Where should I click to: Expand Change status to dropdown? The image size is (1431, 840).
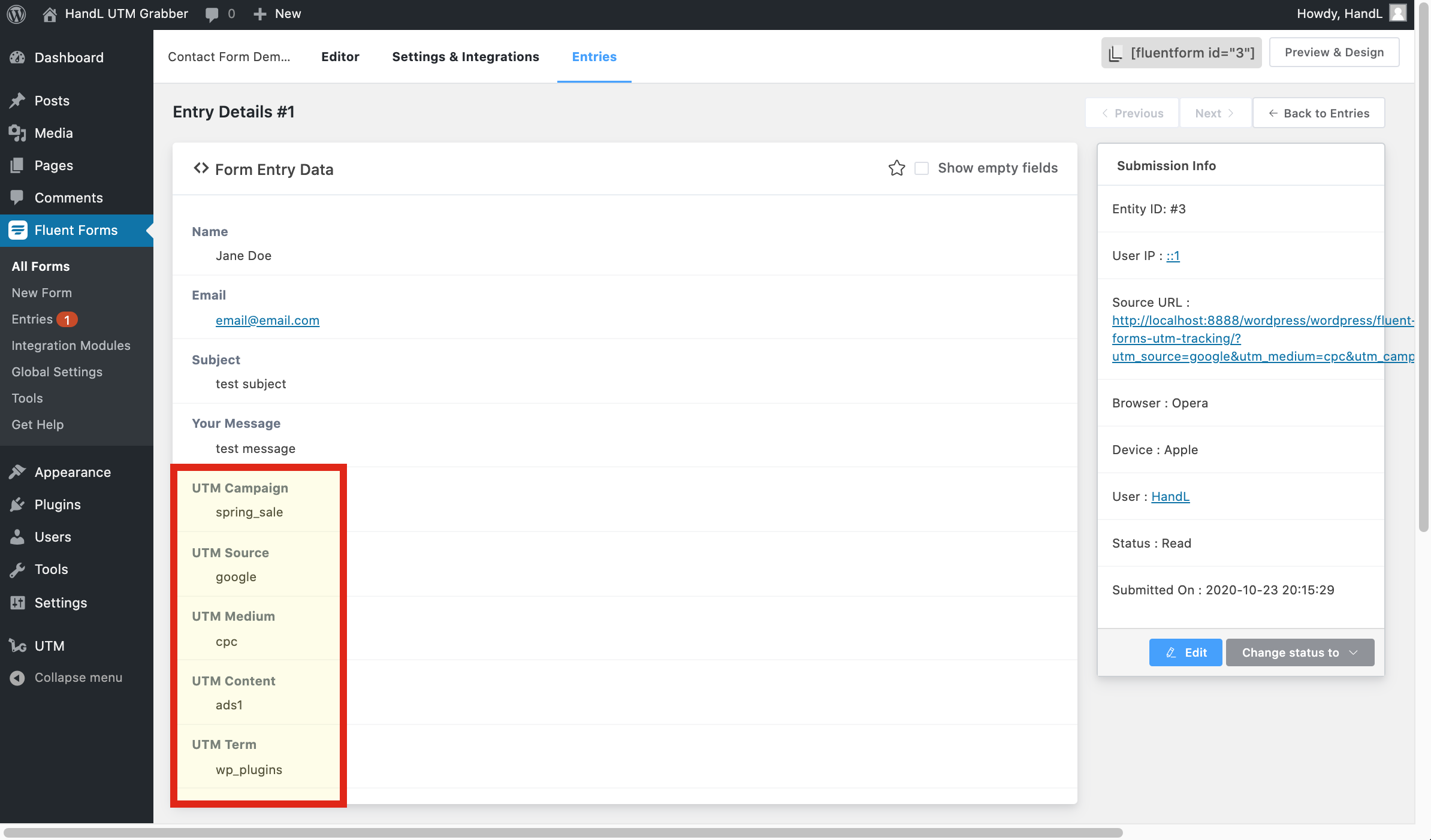(x=1300, y=652)
